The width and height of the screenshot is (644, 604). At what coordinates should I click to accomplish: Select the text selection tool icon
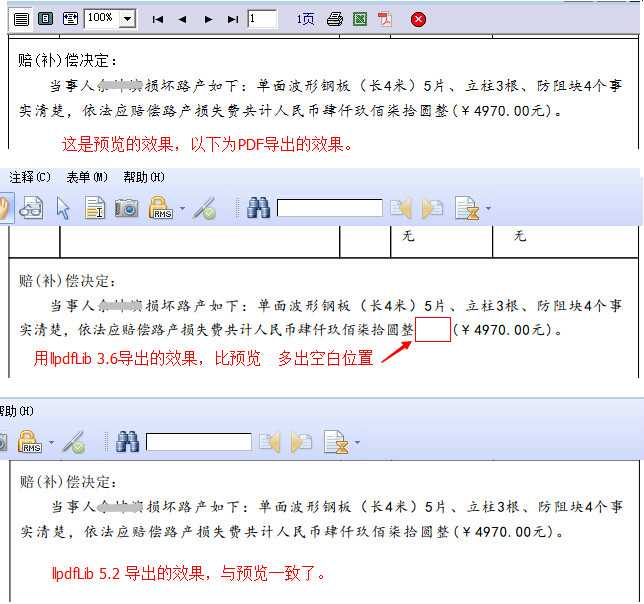(x=95, y=207)
